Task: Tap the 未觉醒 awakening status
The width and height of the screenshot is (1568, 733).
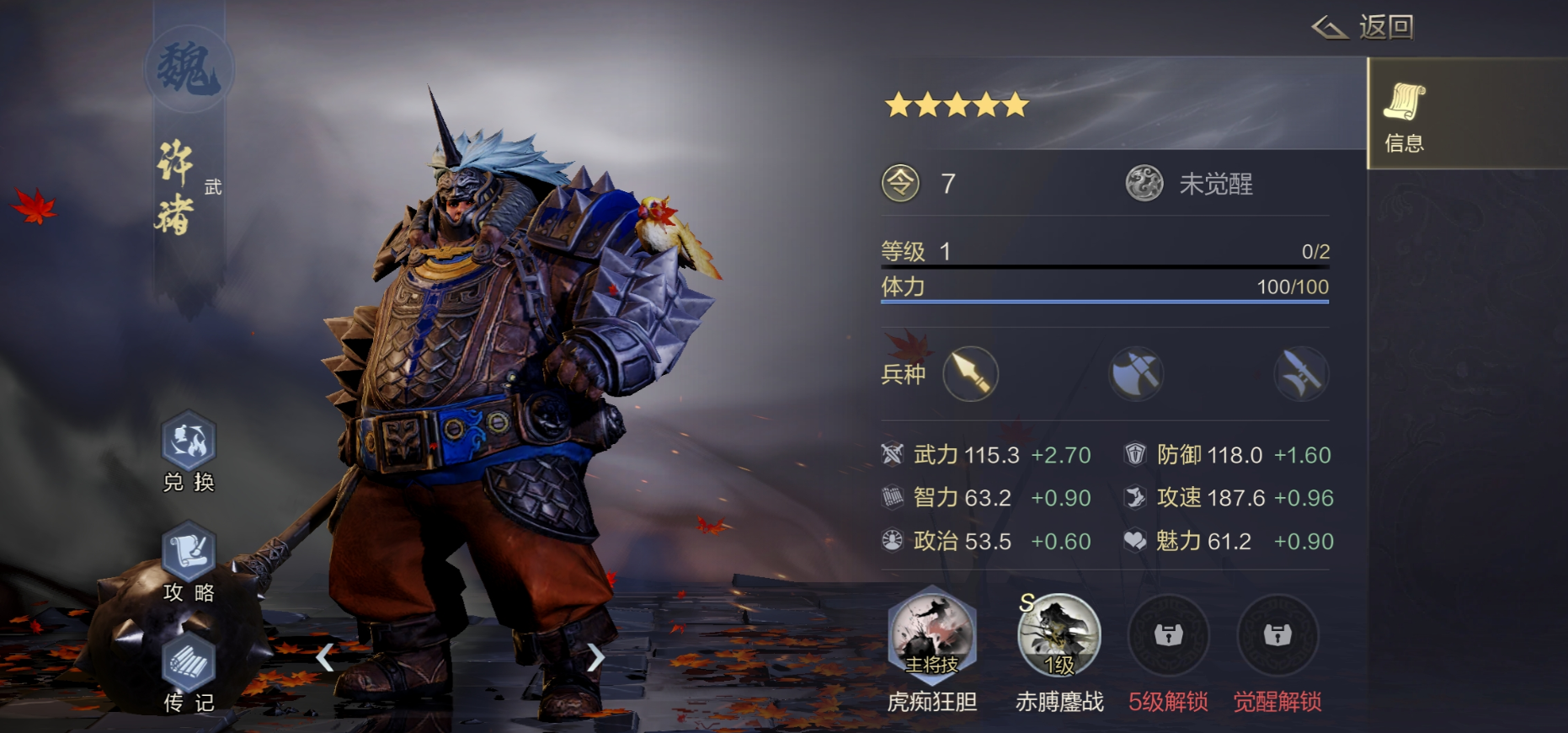Action: (x=1189, y=184)
